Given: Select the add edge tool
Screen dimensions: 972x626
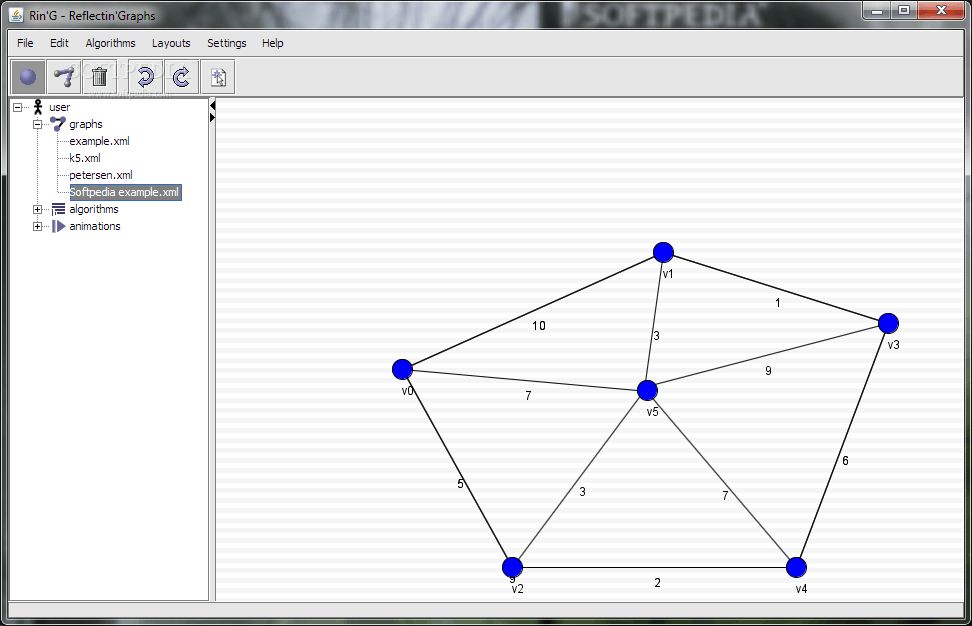Looking at the screenshot, I should (64, 77).
